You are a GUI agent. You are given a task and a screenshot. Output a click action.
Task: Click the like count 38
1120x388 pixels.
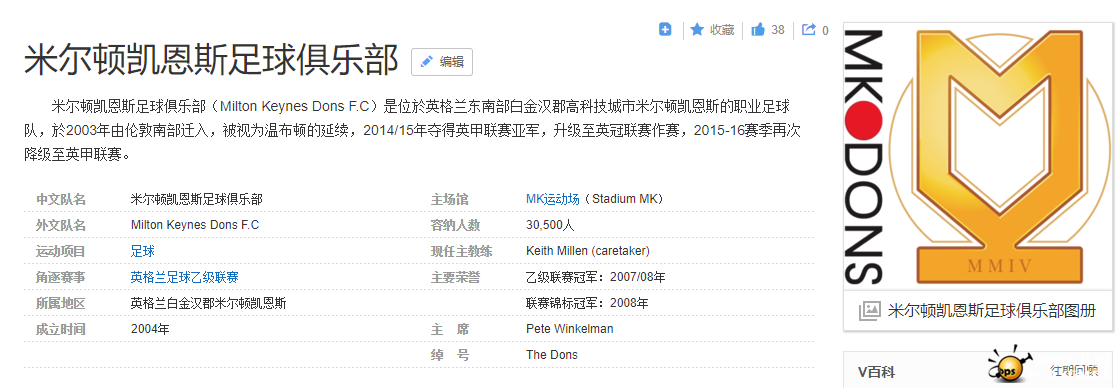tap(778, 30)
